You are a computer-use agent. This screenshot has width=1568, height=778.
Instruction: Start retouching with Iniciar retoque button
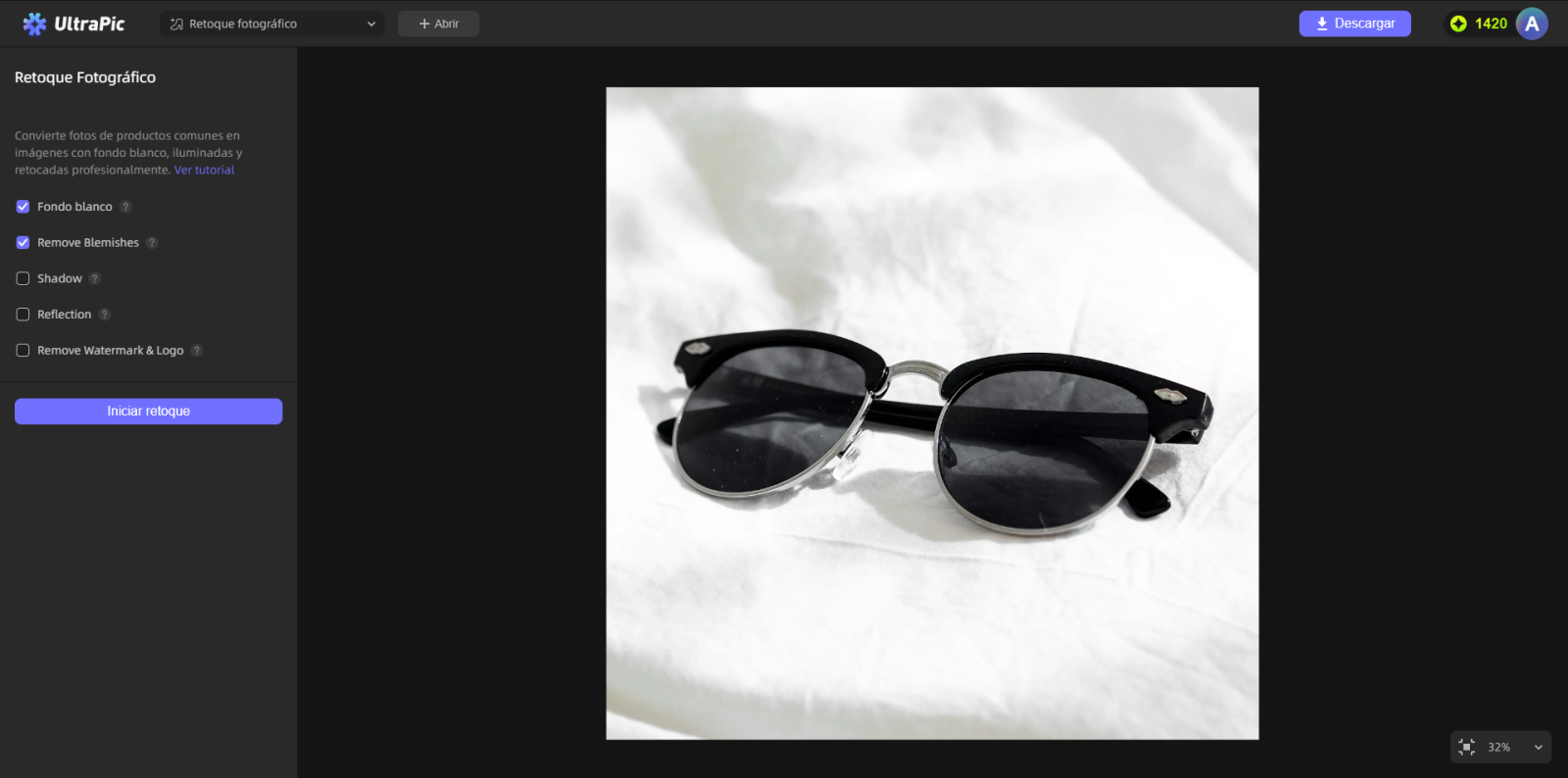tap(148, 412)
